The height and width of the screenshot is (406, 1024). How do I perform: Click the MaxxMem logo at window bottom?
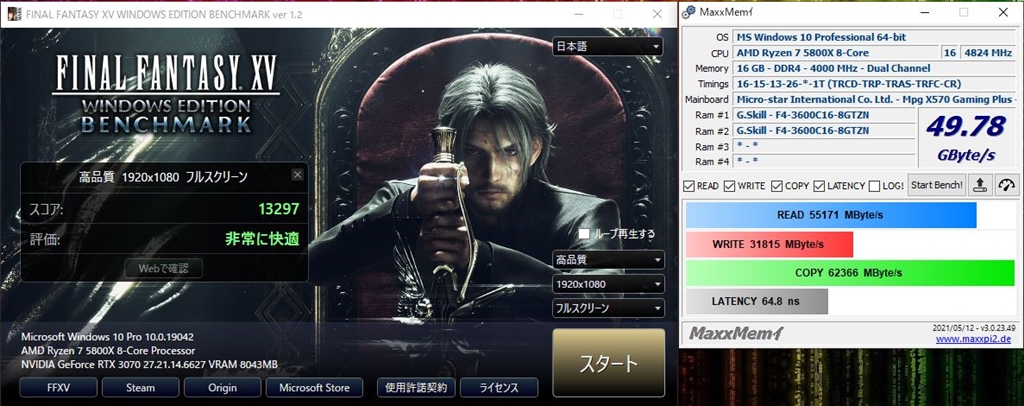[736, 334]
